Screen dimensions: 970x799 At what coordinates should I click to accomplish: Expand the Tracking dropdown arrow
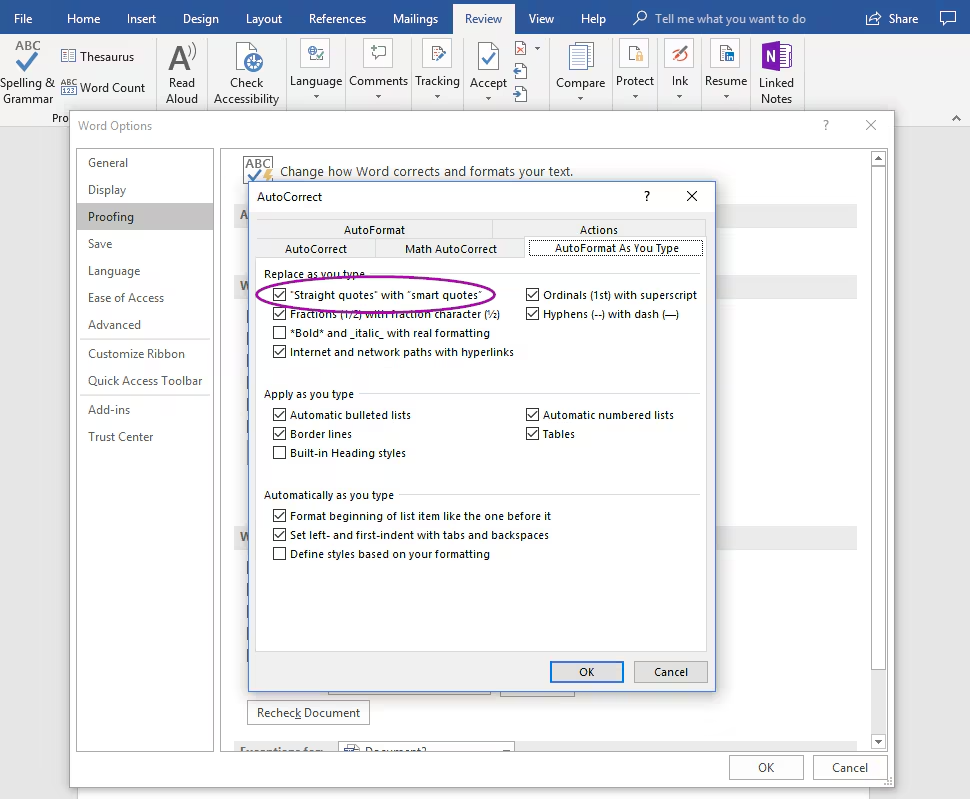click(x=437, y=96)
